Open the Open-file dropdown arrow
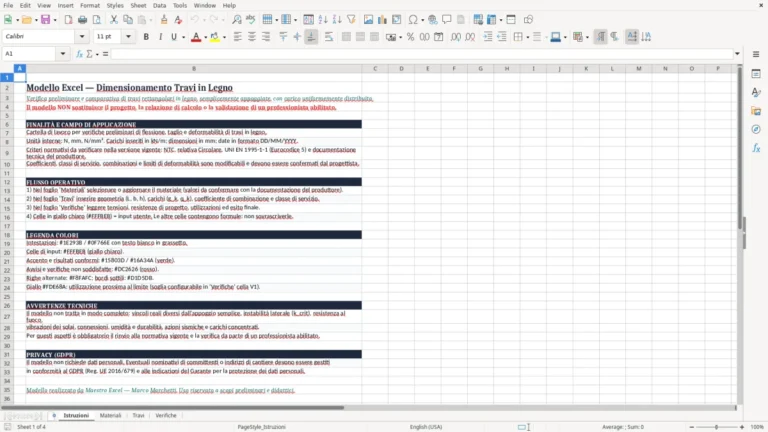The image size is (768, 432). [36, 20]
